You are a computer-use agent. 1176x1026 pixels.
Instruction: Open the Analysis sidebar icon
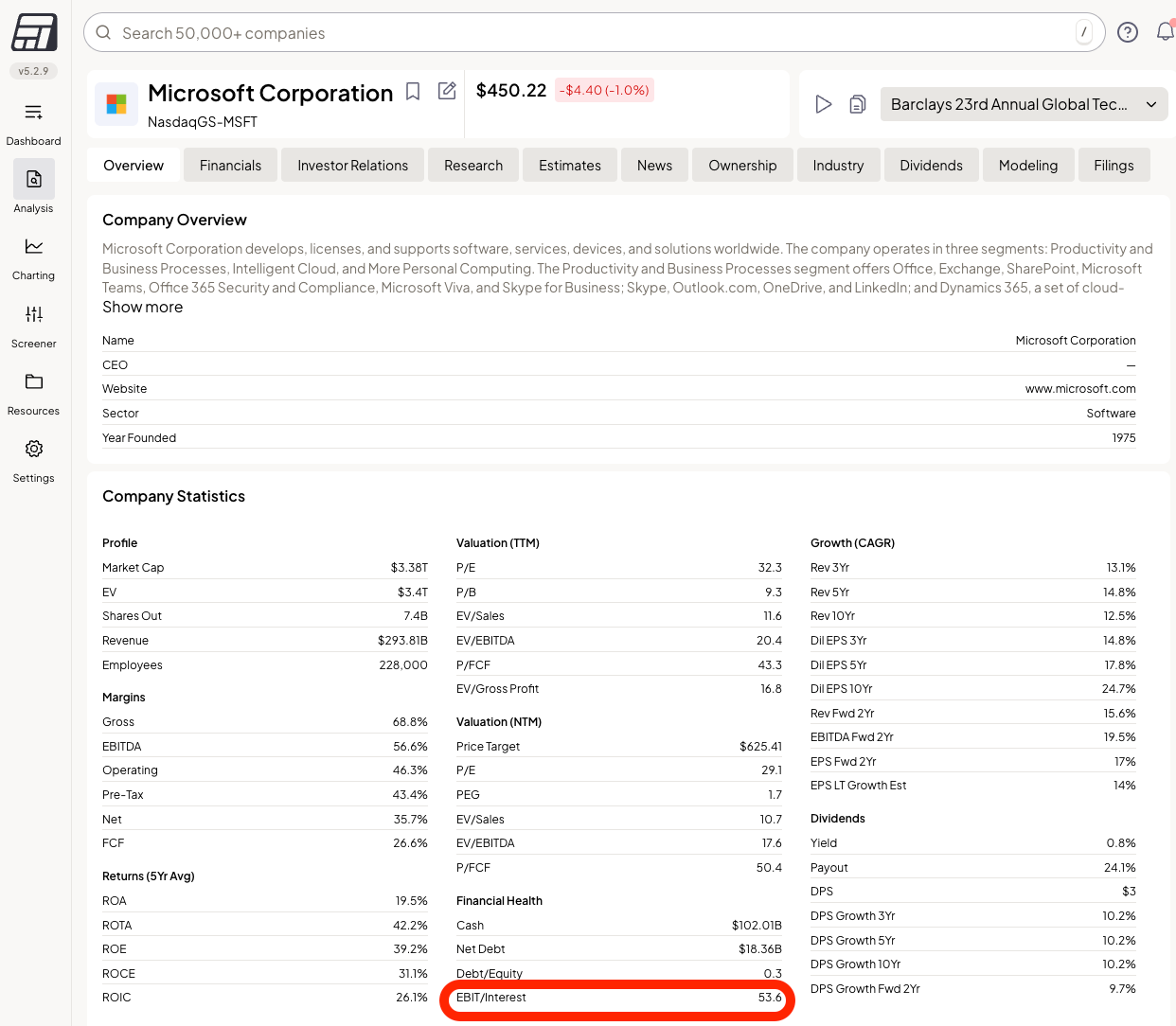[34, 179]
